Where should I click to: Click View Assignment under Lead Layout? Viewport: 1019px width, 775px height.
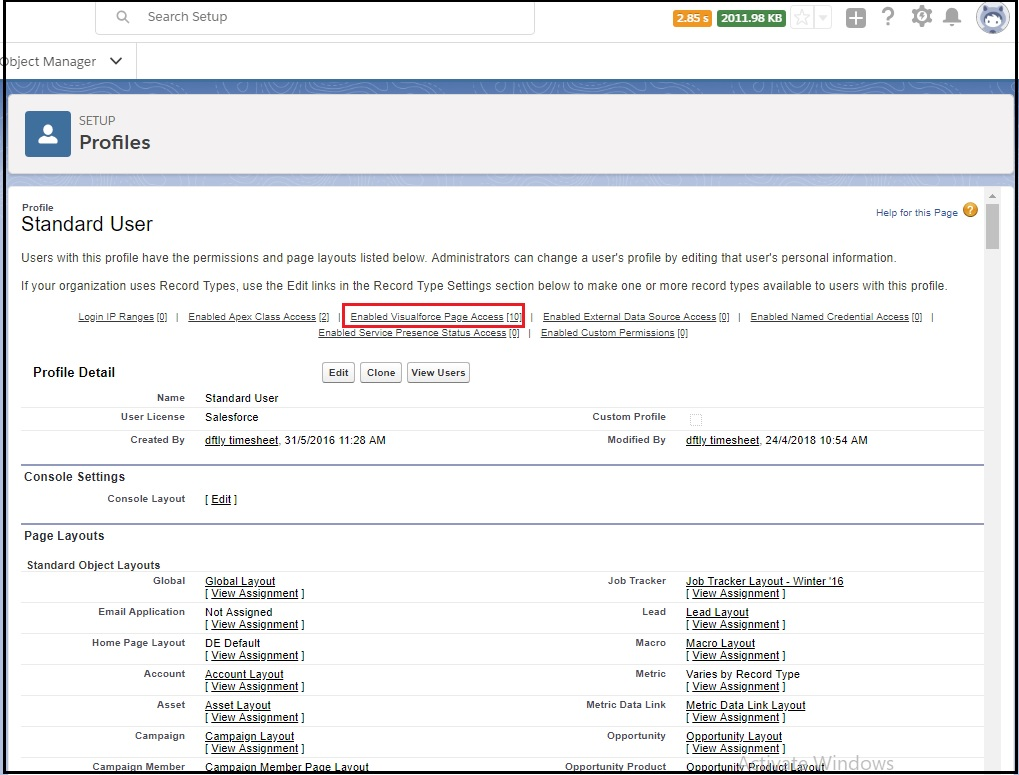(x=736, y=625)
